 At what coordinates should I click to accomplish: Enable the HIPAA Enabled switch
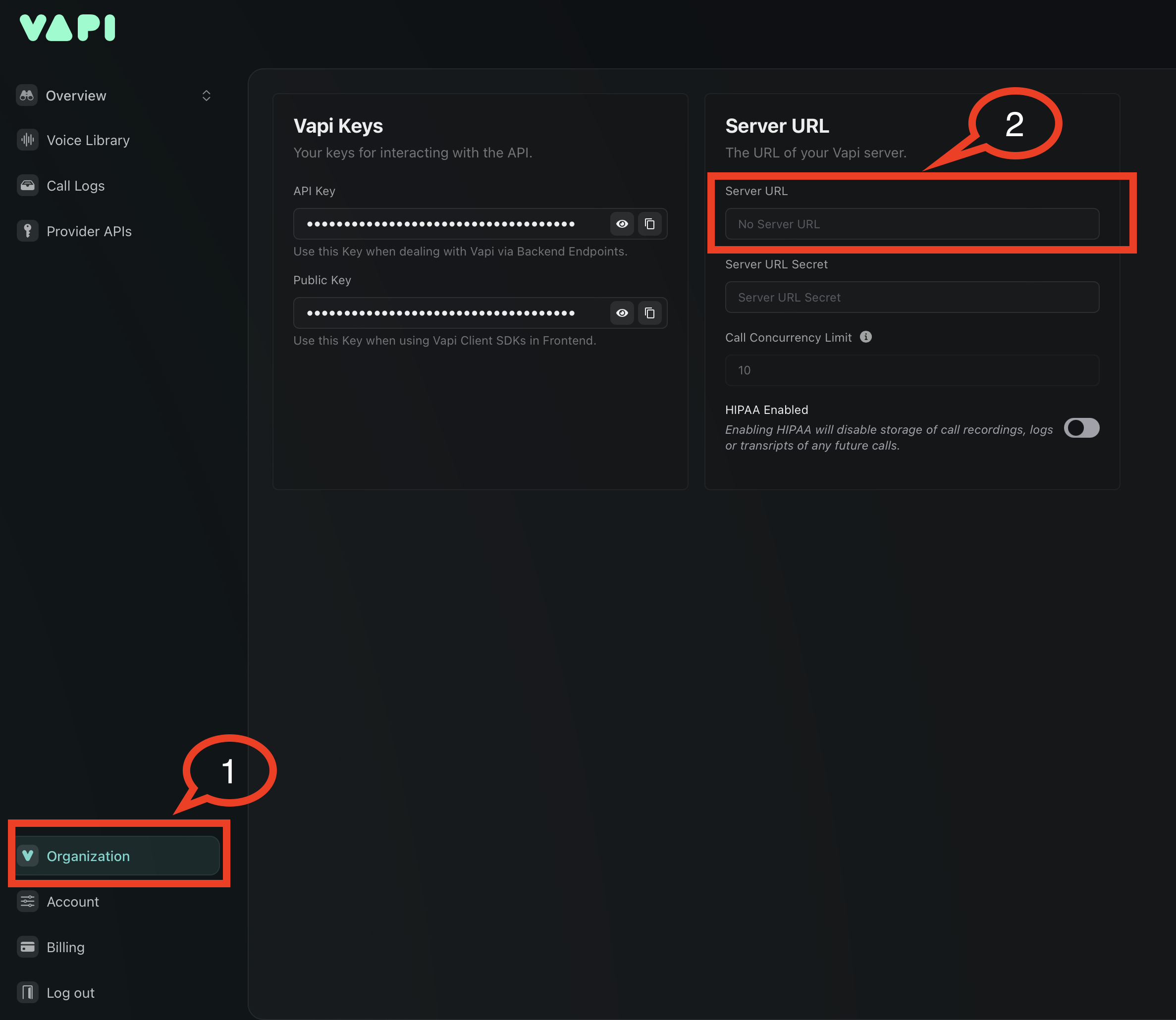(1081, 428)
